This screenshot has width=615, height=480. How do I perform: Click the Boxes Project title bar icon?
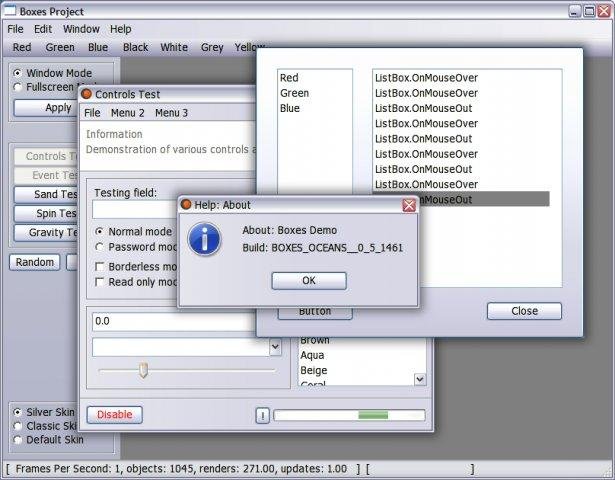coord(9,11)
